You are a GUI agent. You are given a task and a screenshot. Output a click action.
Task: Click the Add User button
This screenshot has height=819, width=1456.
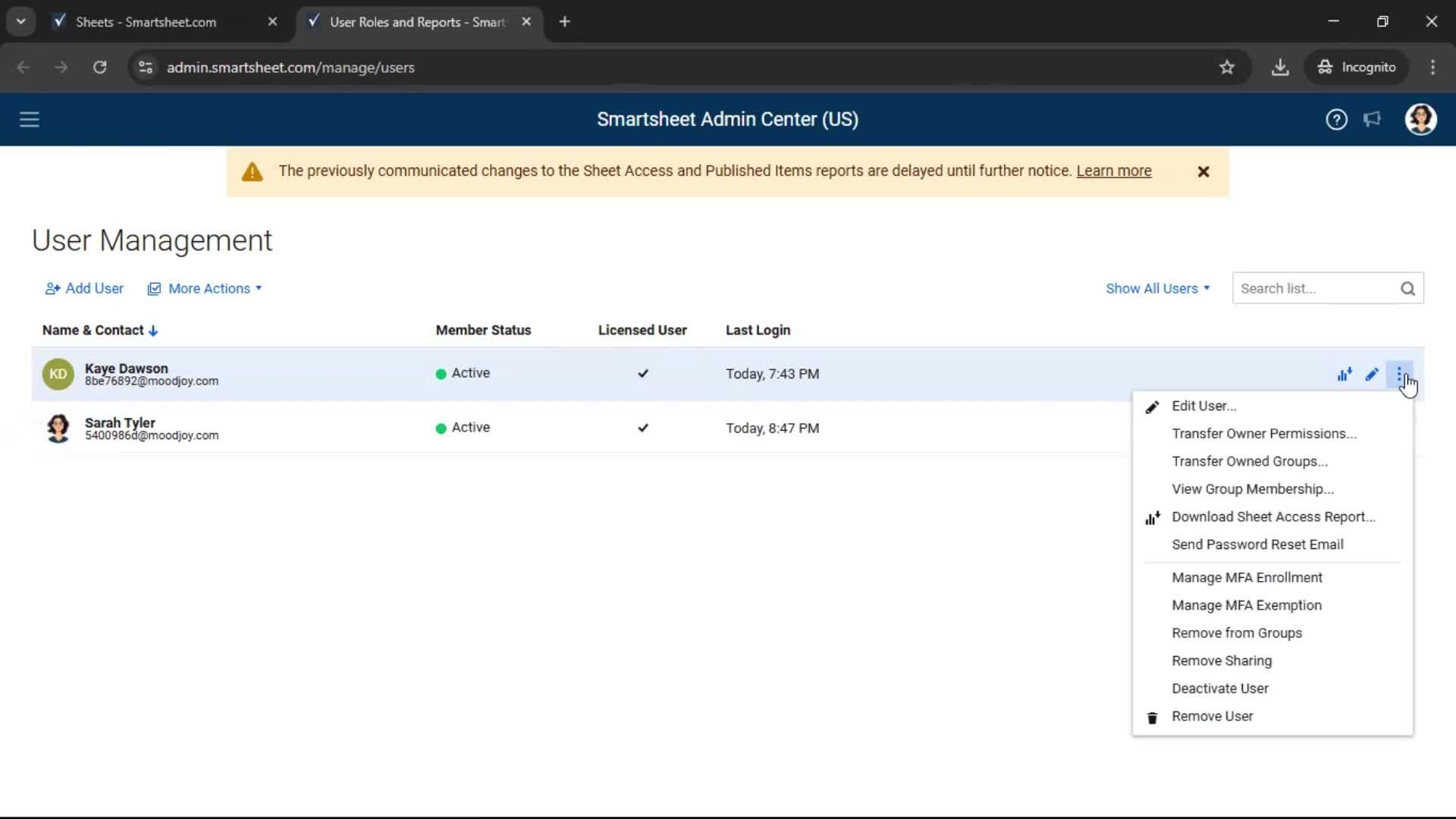pyautogui.click(x=84, y=289)
